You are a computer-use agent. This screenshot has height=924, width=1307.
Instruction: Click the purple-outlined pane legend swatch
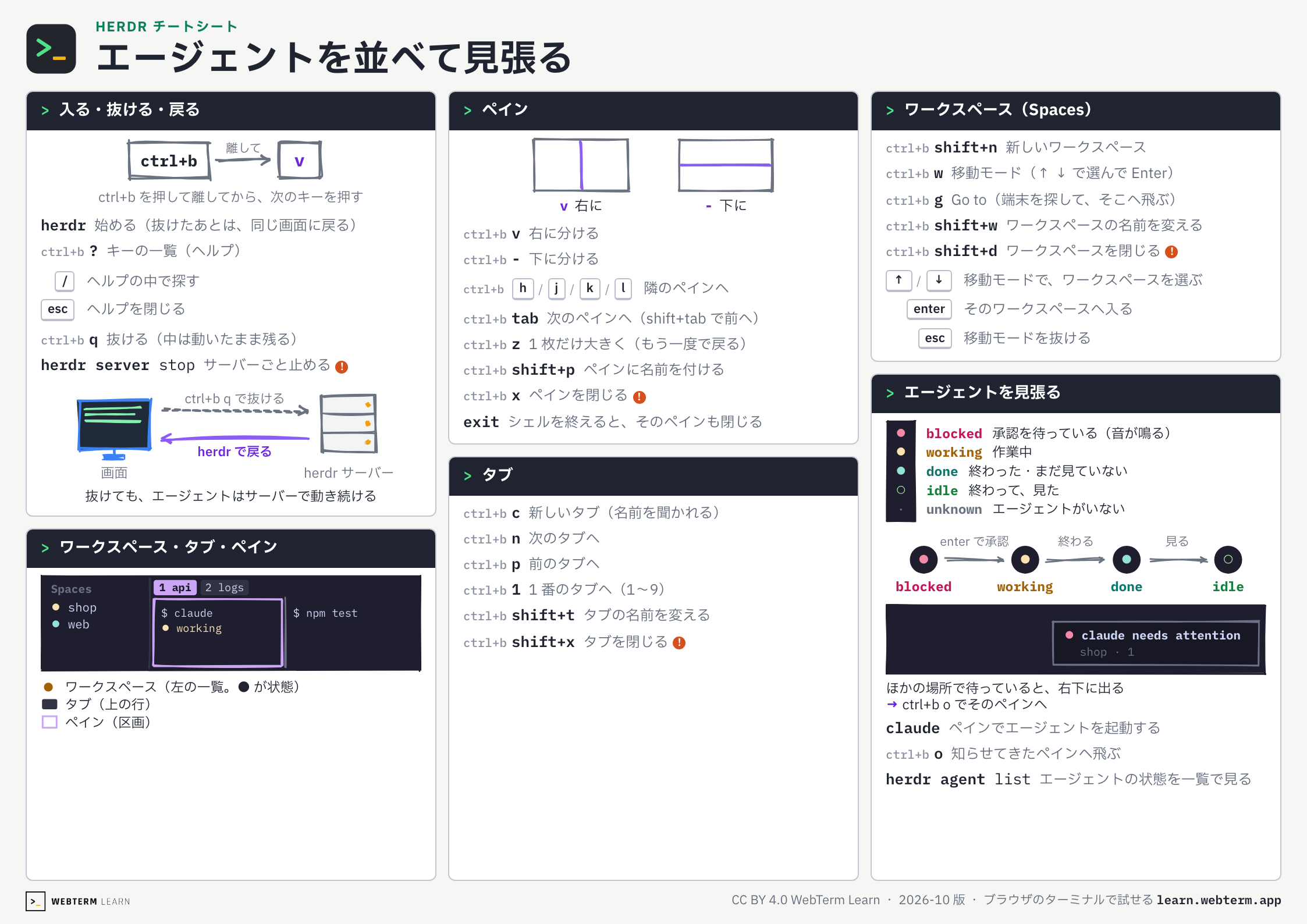click(x=50, y=722)
